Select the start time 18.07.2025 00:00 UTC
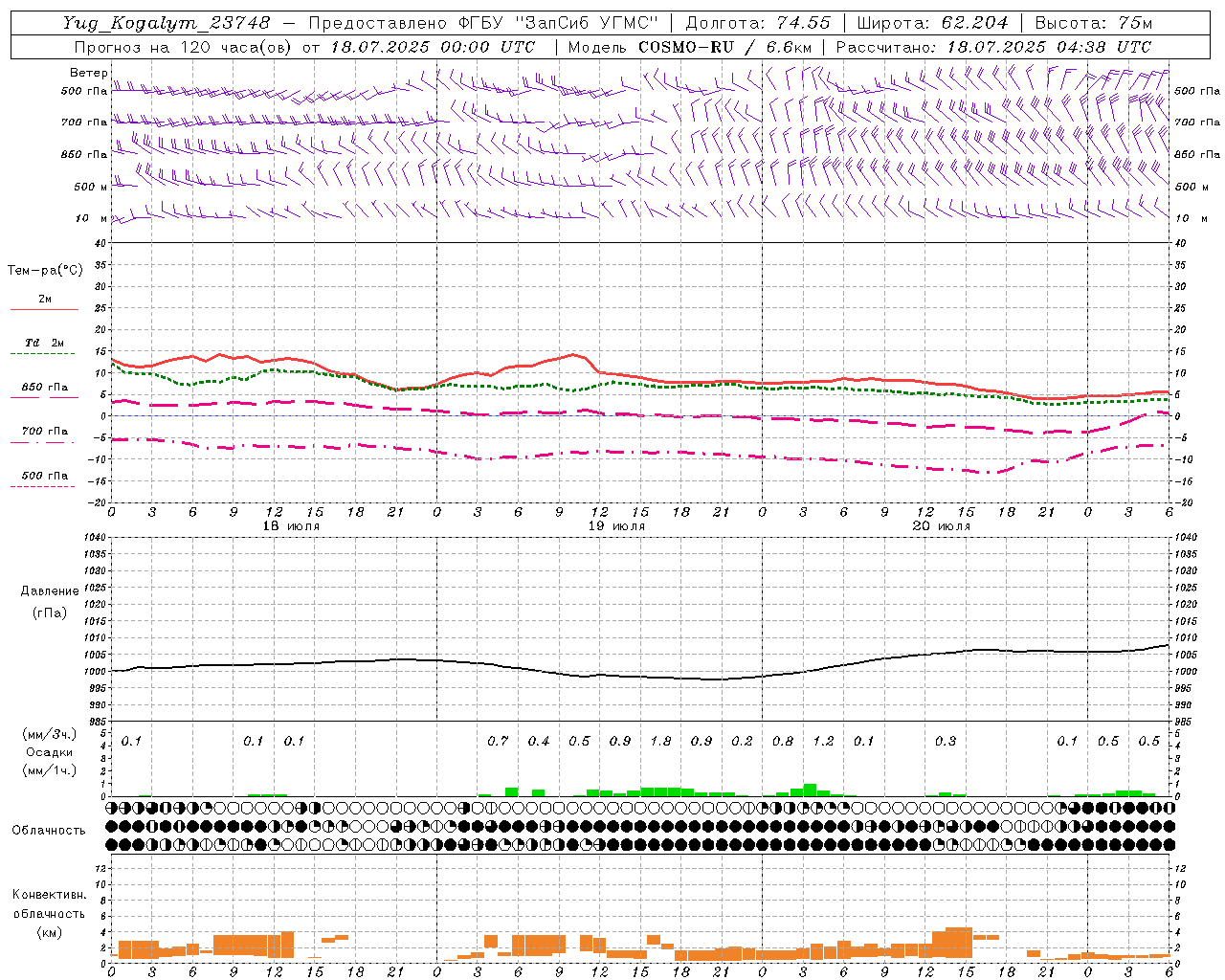 click(x=433, y=47)
